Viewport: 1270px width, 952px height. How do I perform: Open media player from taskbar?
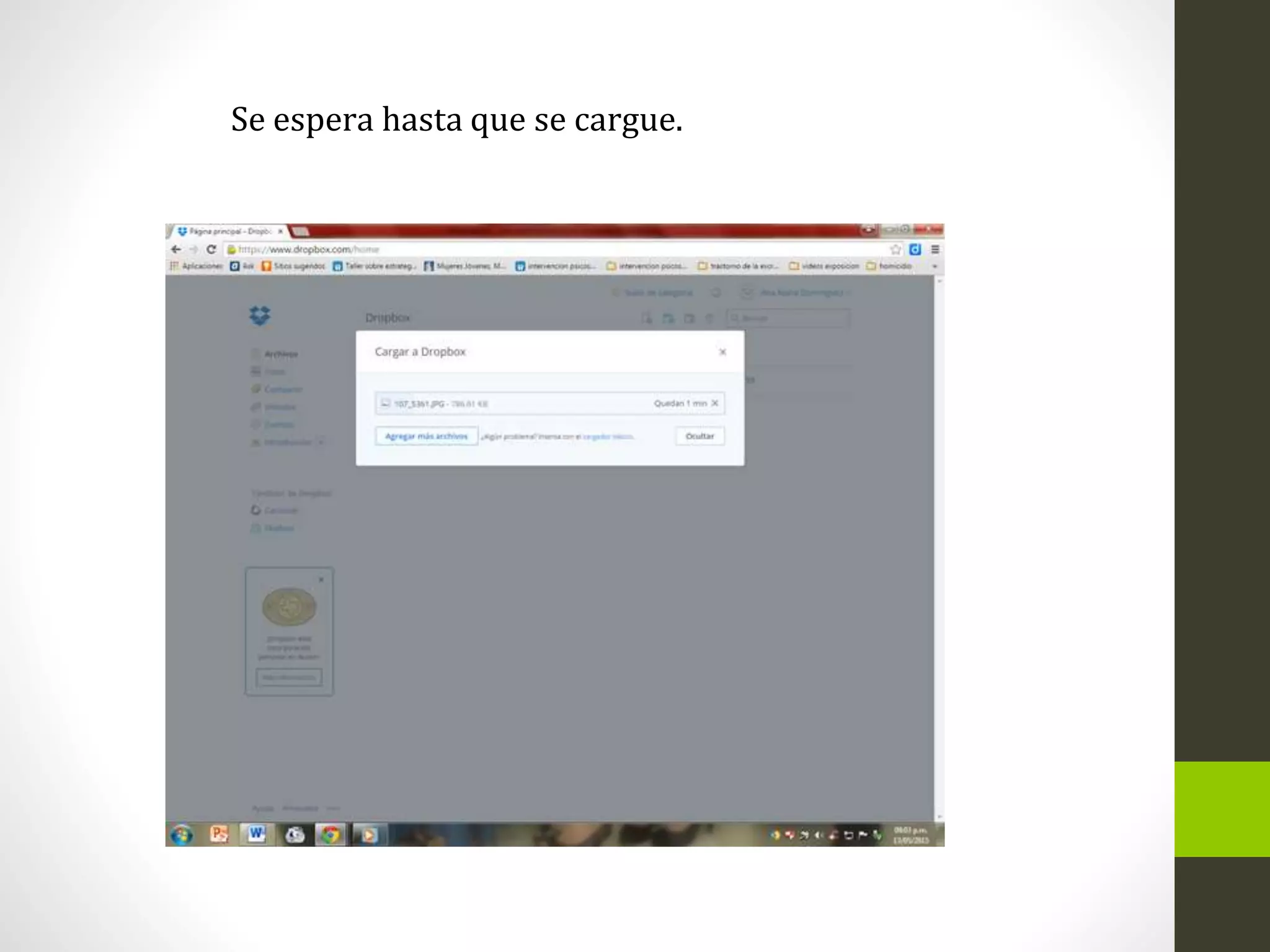pyautogui.click(x=369, y=834)
